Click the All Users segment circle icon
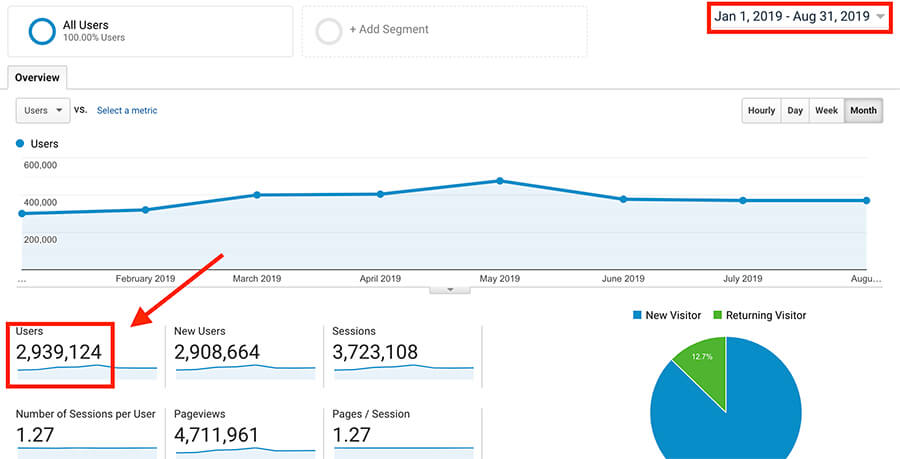900x459 pixels. point(42,31)
